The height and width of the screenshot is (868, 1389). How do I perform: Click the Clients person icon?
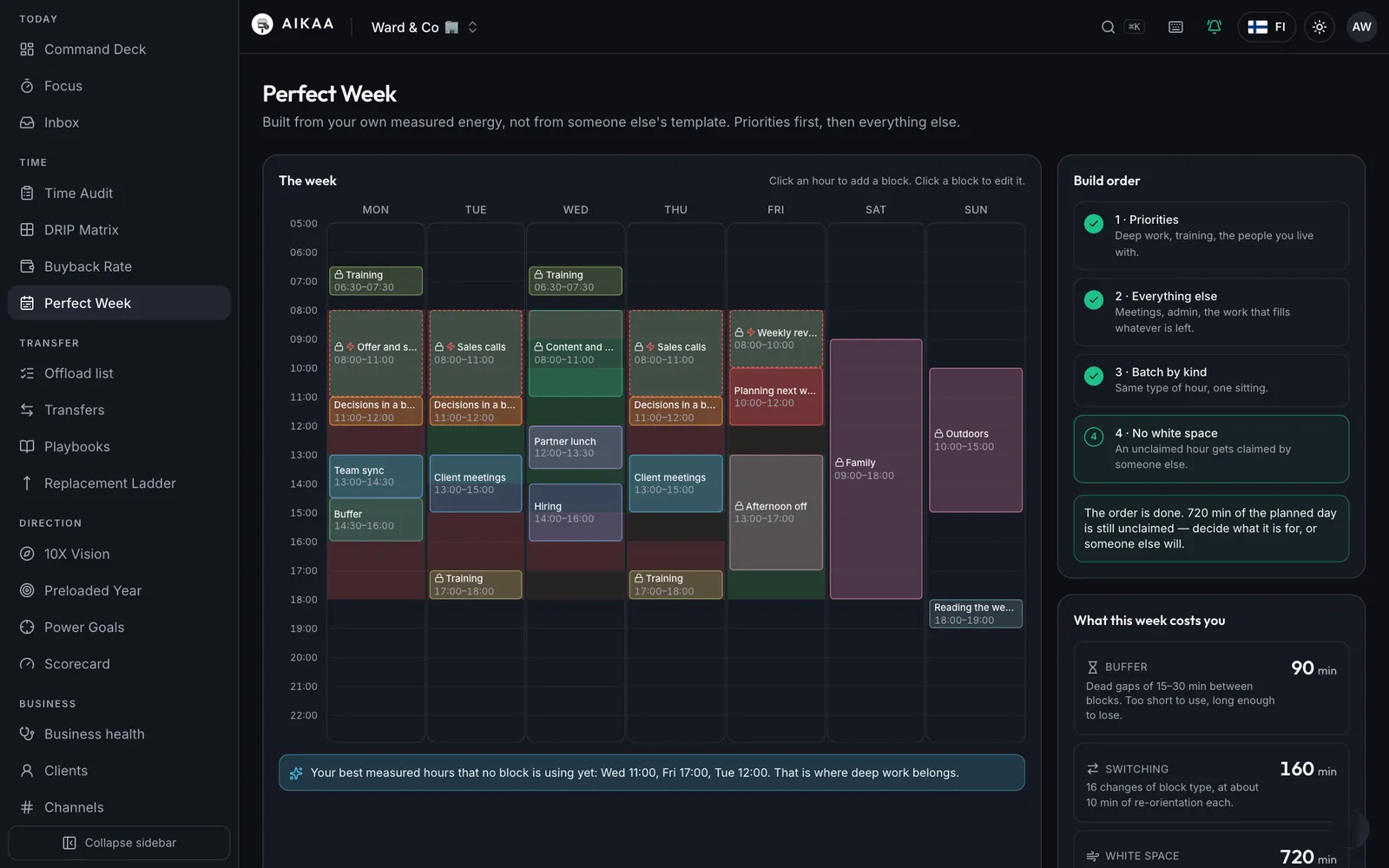[27, 770]
